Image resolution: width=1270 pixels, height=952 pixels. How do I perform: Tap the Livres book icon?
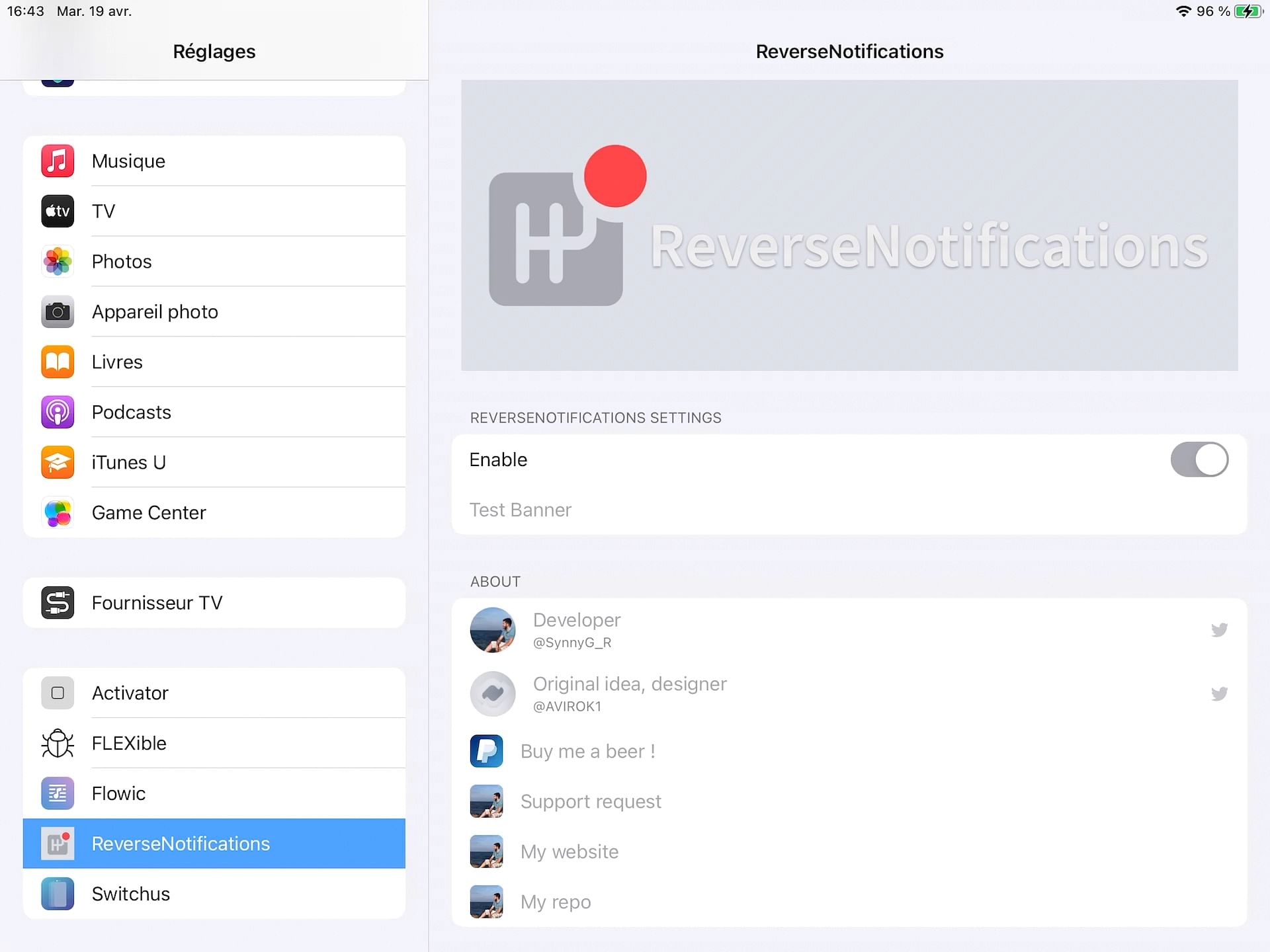58,362
